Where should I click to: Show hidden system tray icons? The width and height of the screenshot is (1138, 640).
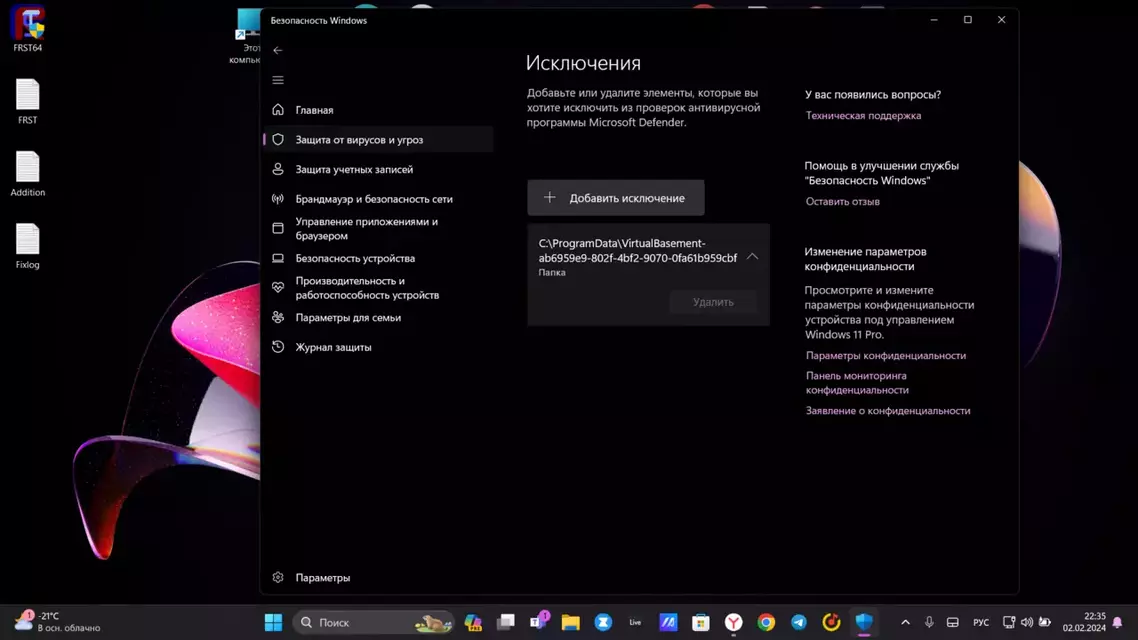click(x=905, y=623)
